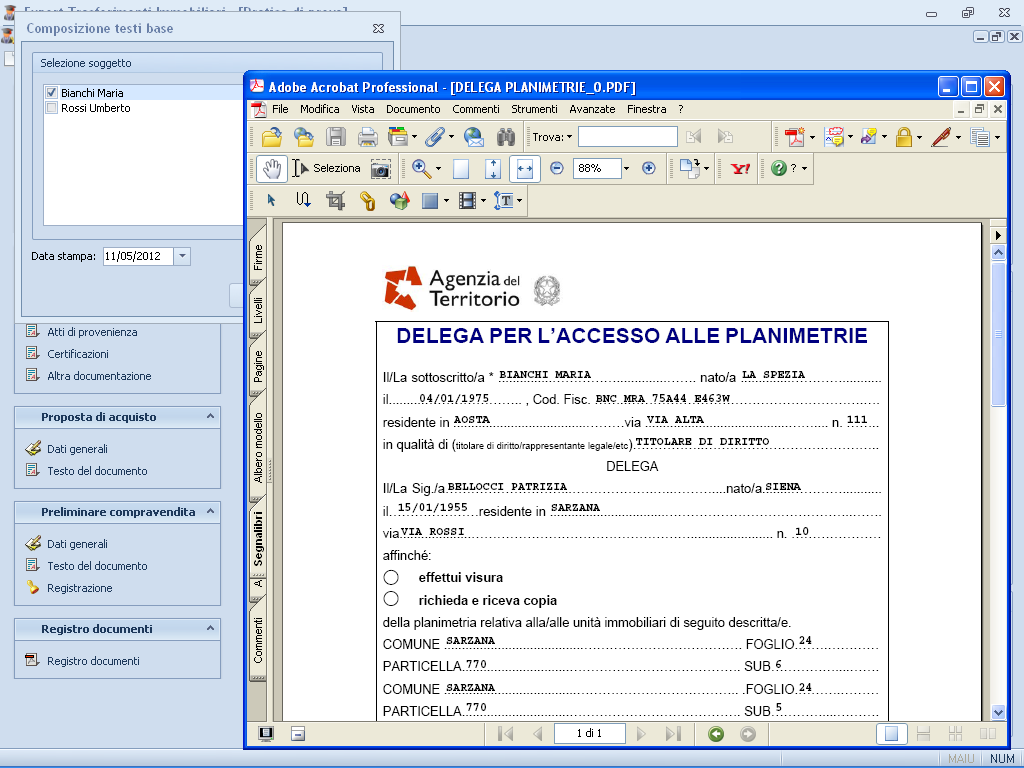Click the Seleziona text tool button
1024x768 pixels.
(327, 169)
